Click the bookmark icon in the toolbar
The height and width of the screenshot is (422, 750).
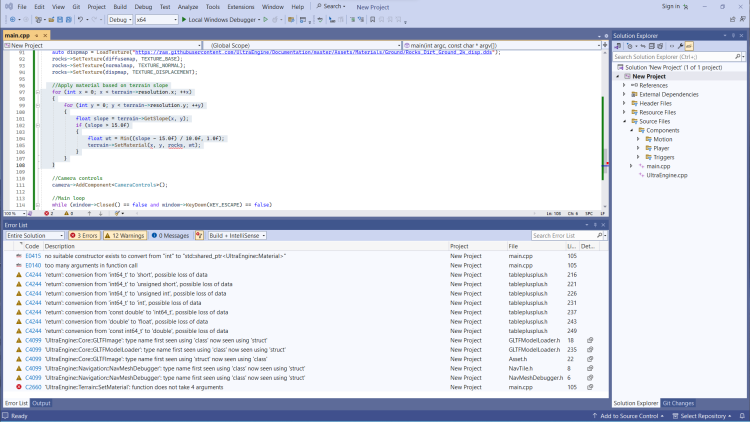point(373,20)
